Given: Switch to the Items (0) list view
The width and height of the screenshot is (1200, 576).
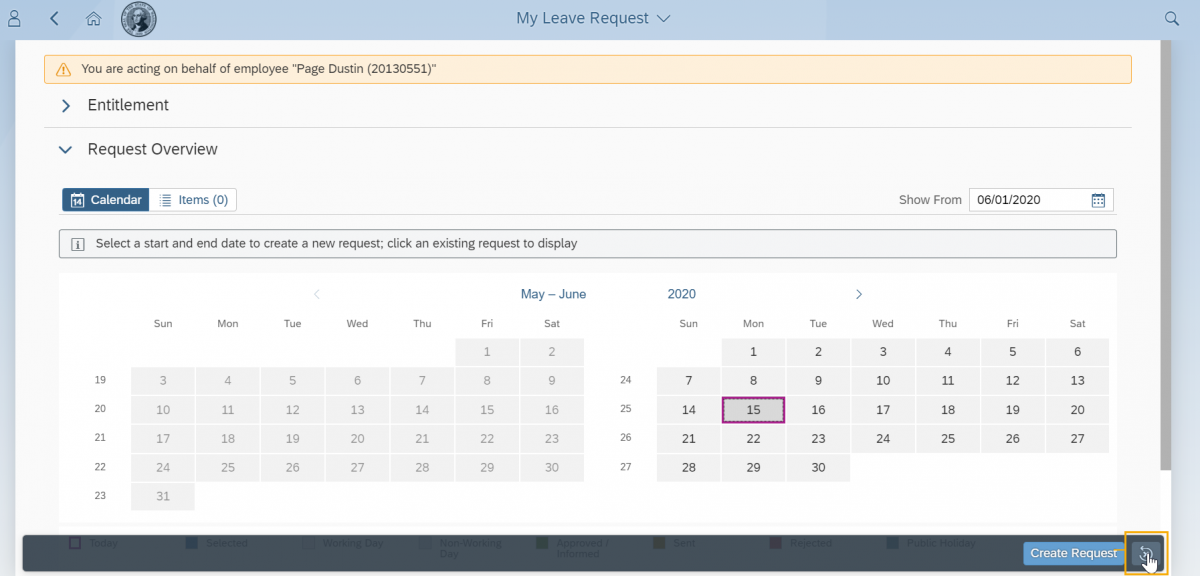Looking at the screenshot, I should pos(194,200).
